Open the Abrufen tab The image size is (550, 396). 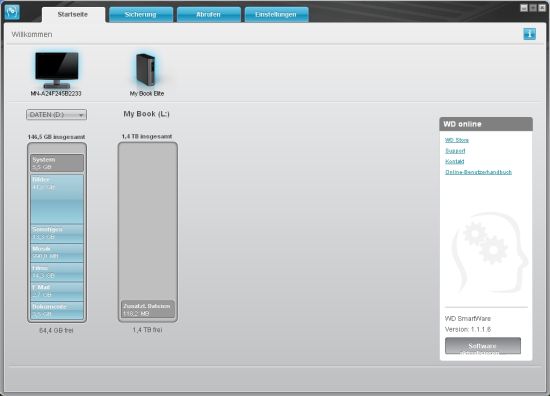click(x=208, y=15)
